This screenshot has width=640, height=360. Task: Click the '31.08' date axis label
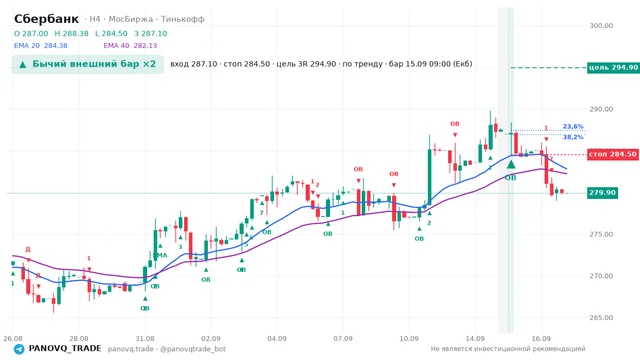tap(145, 338)
